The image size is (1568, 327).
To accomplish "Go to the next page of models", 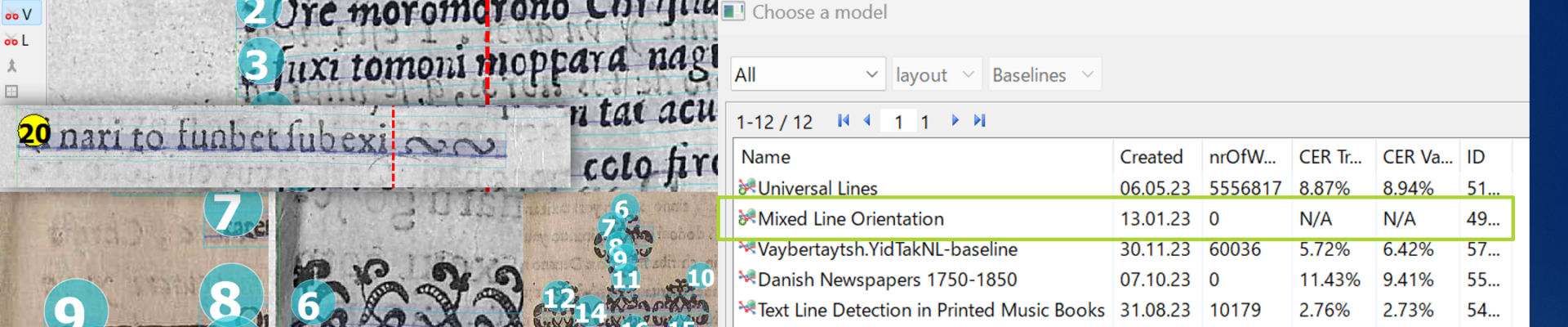I will pos(955,121).
